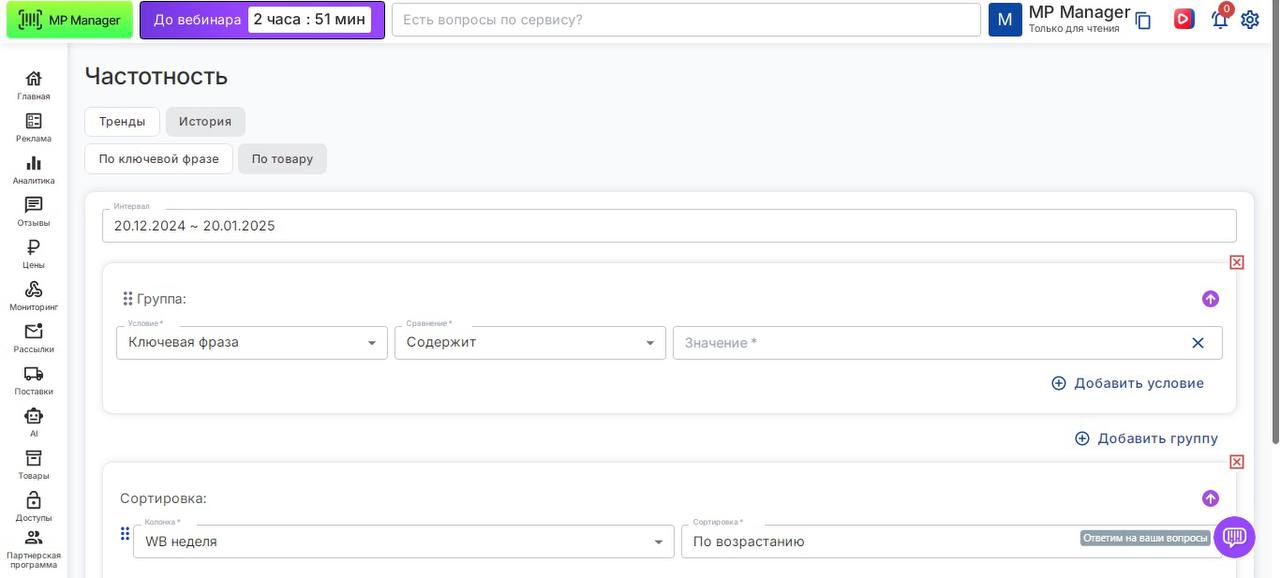The width and height of the screenshot is (1280, 578).
Task: Click Добавить условие button
Action: tap(1127, 383)
